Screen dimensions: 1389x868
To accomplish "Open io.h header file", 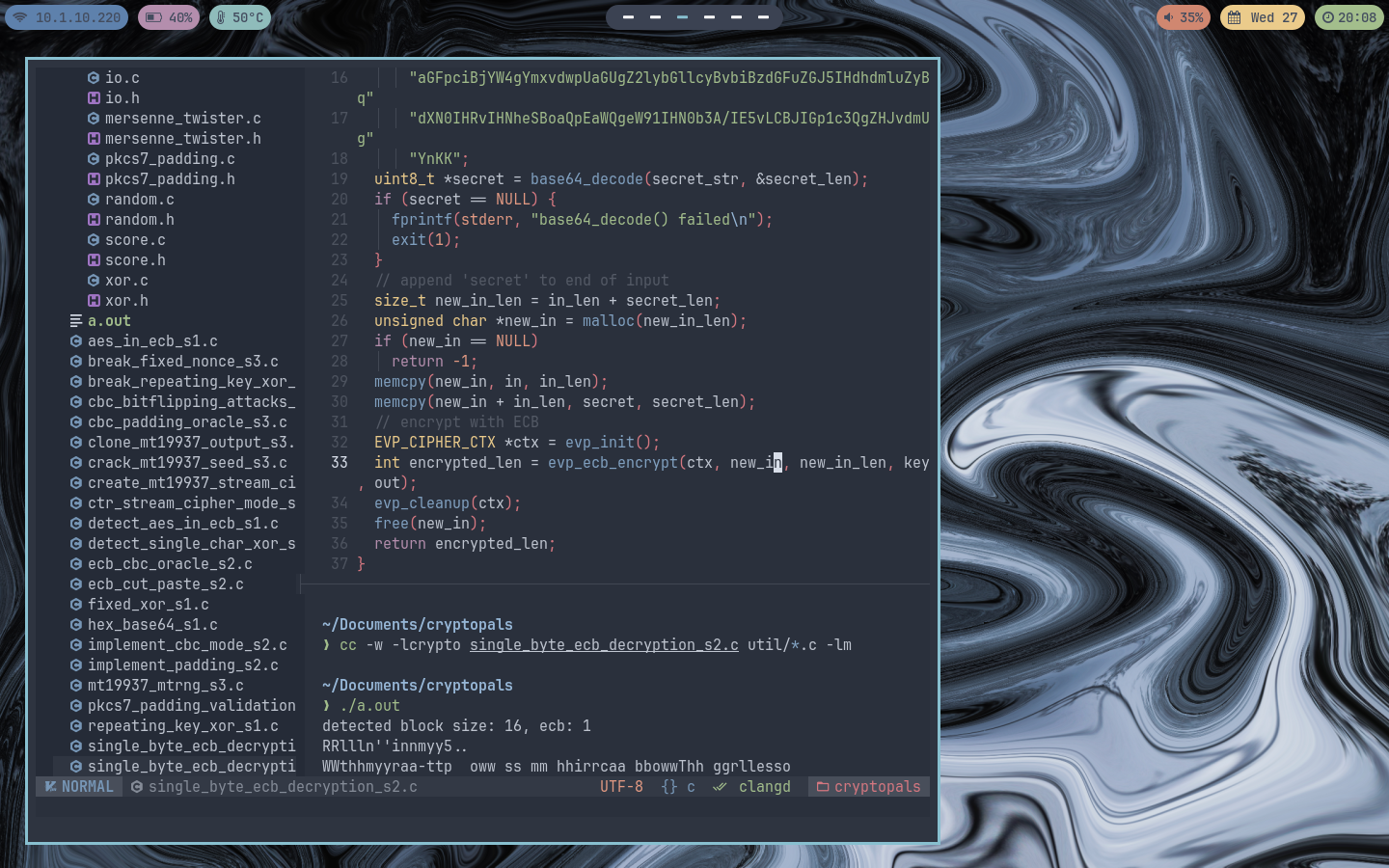I will 122,97.
